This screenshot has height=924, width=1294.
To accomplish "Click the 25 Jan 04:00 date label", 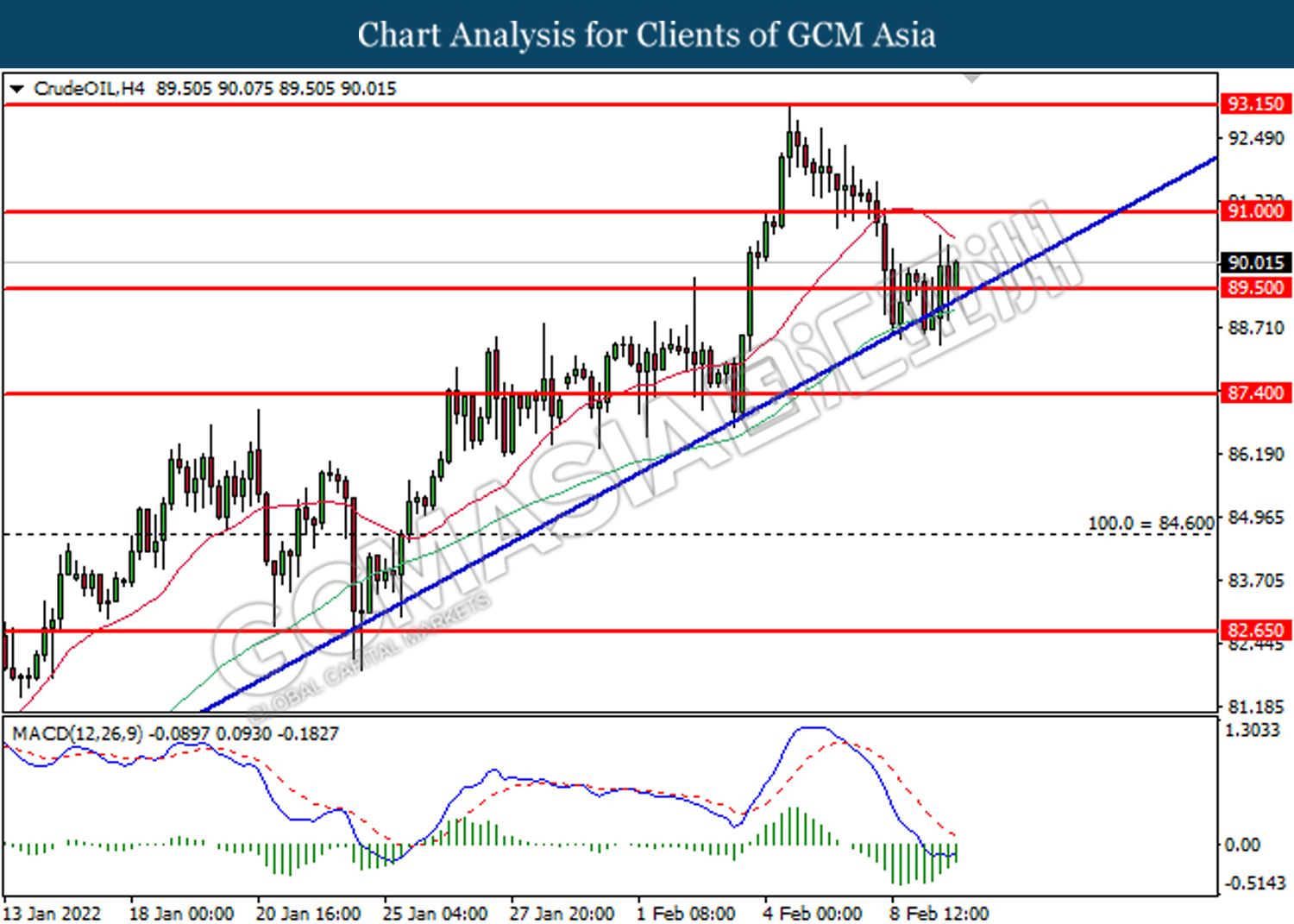I will pyautogui.click(x=435, y=913).
